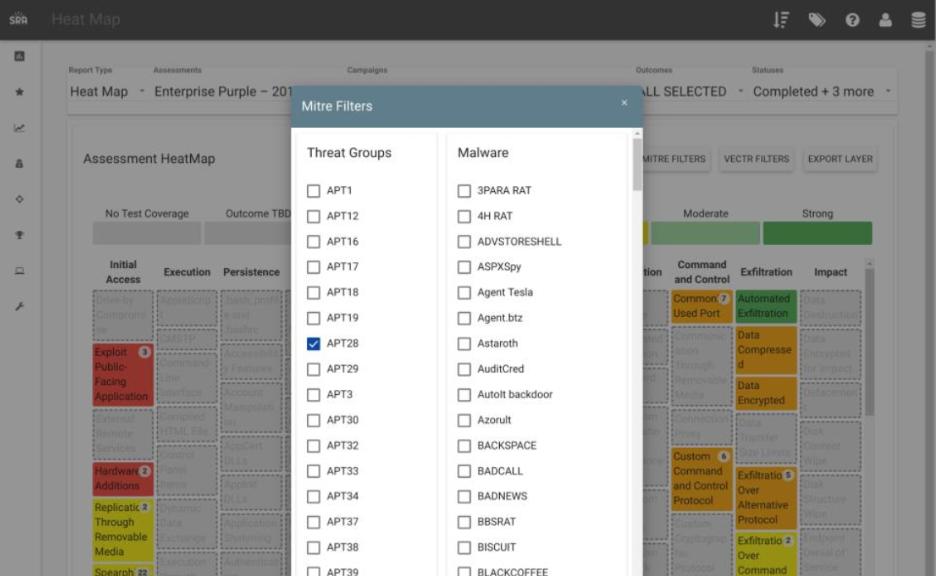Select Exploit Public-Facing Application cell

click(123, 374)
